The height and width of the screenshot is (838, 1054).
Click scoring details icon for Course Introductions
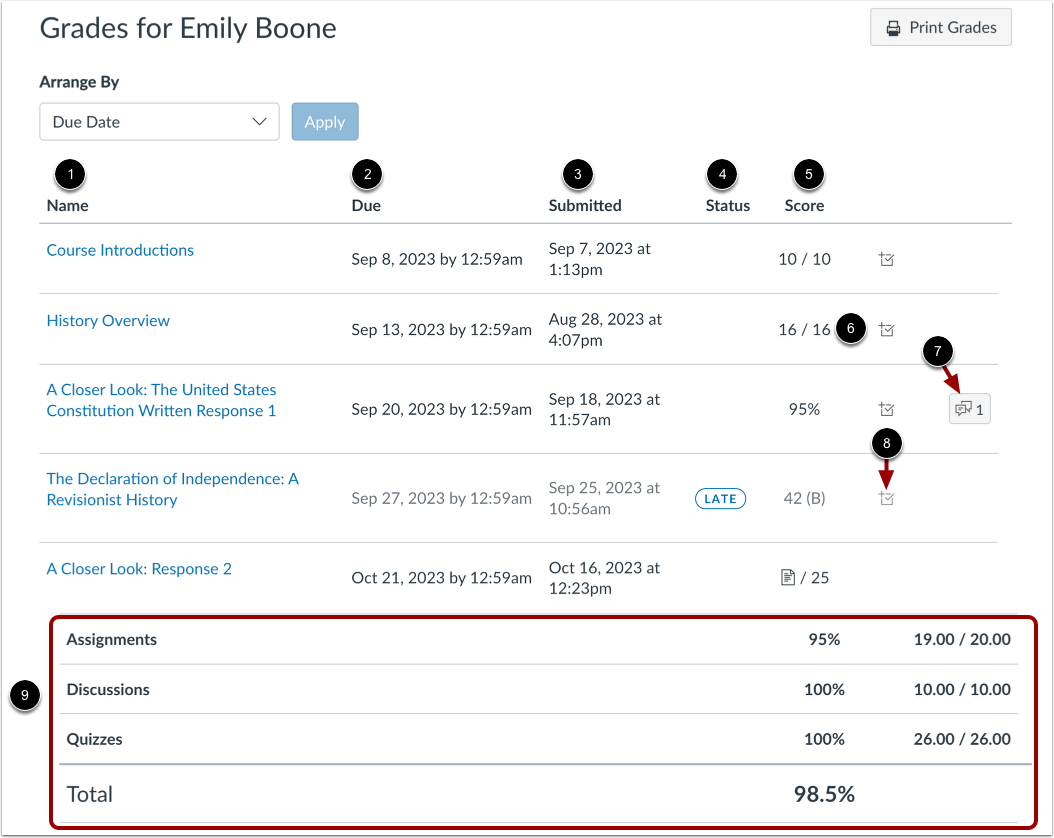[887, 259]
